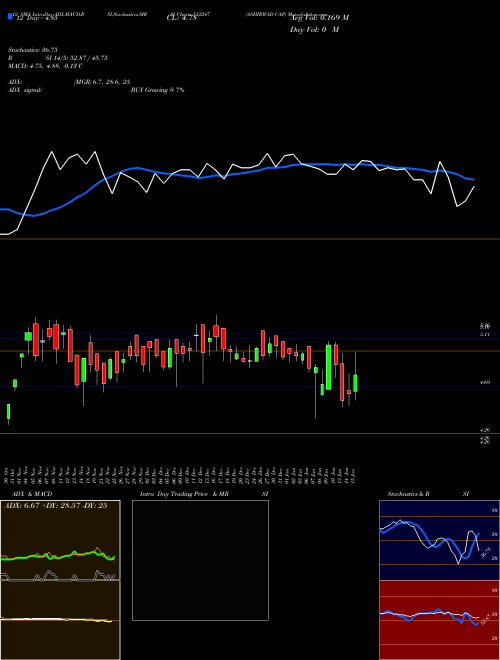Click the blue 12-day SMA legend square
Screen dimensions: 500x660
click(10, 16)
